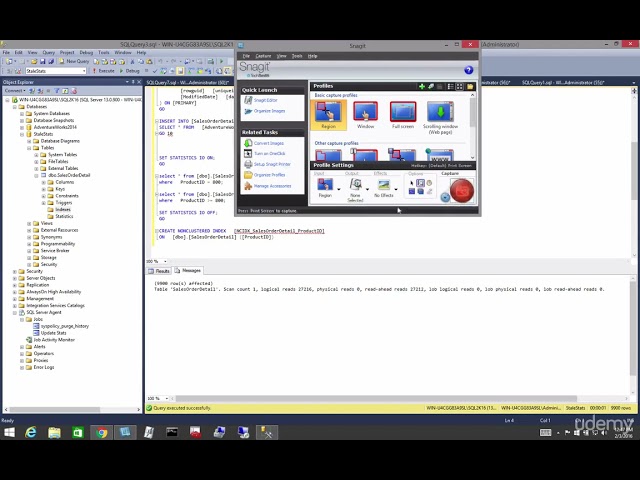Open the Effects No Effects dropdown arrow

pos(396,189)
